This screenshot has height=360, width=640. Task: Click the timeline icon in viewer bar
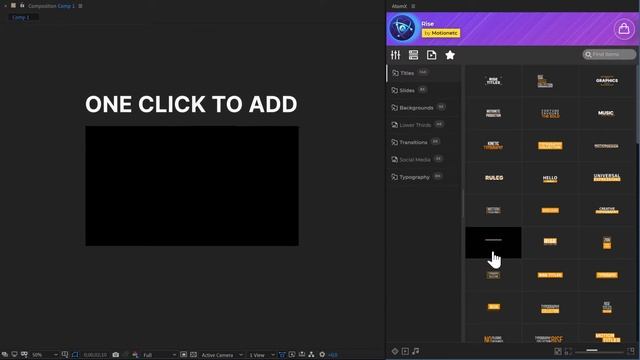click(x=302, y=355)
